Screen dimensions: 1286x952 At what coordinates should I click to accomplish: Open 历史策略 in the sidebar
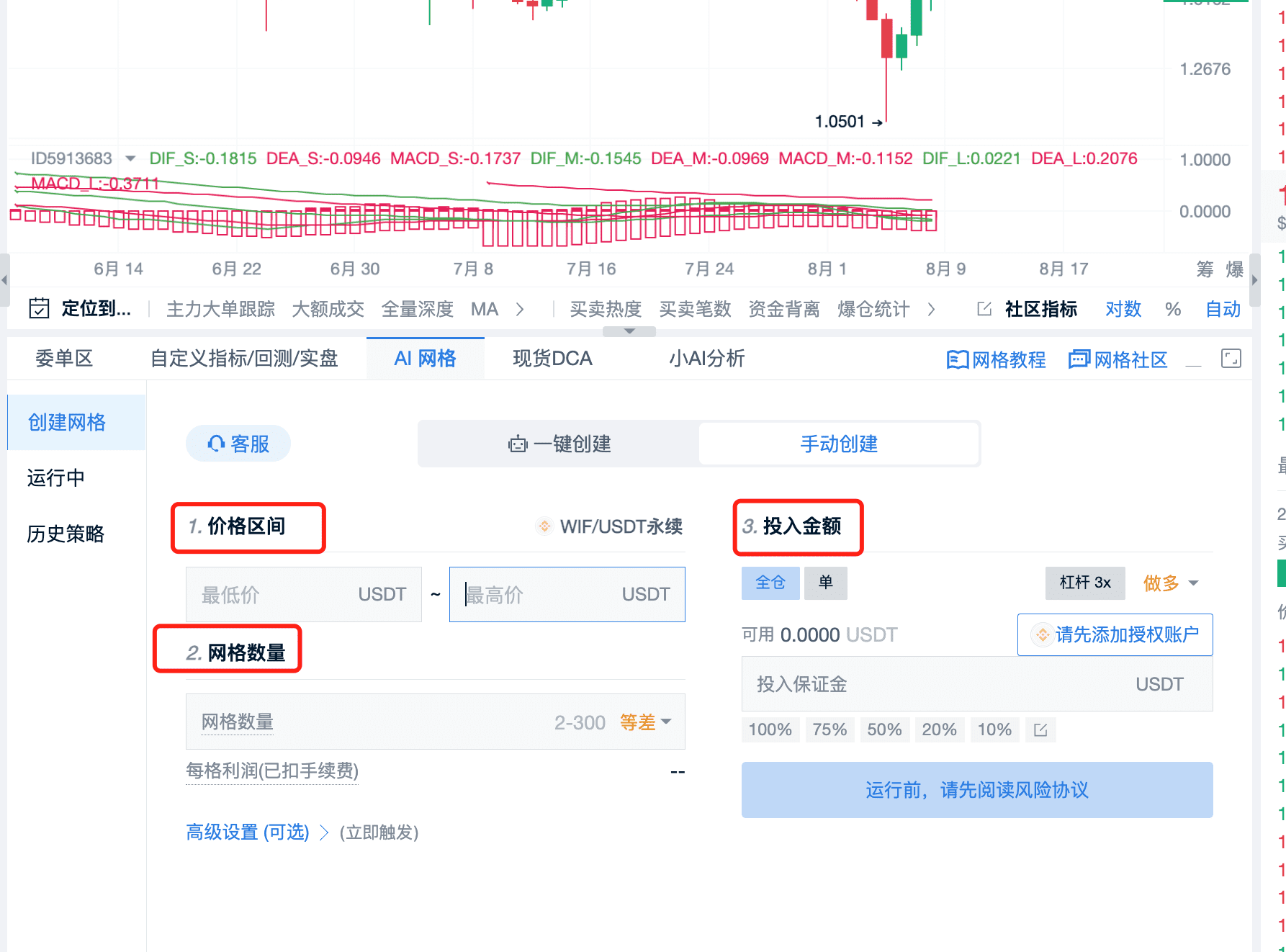tap(66, 534)
